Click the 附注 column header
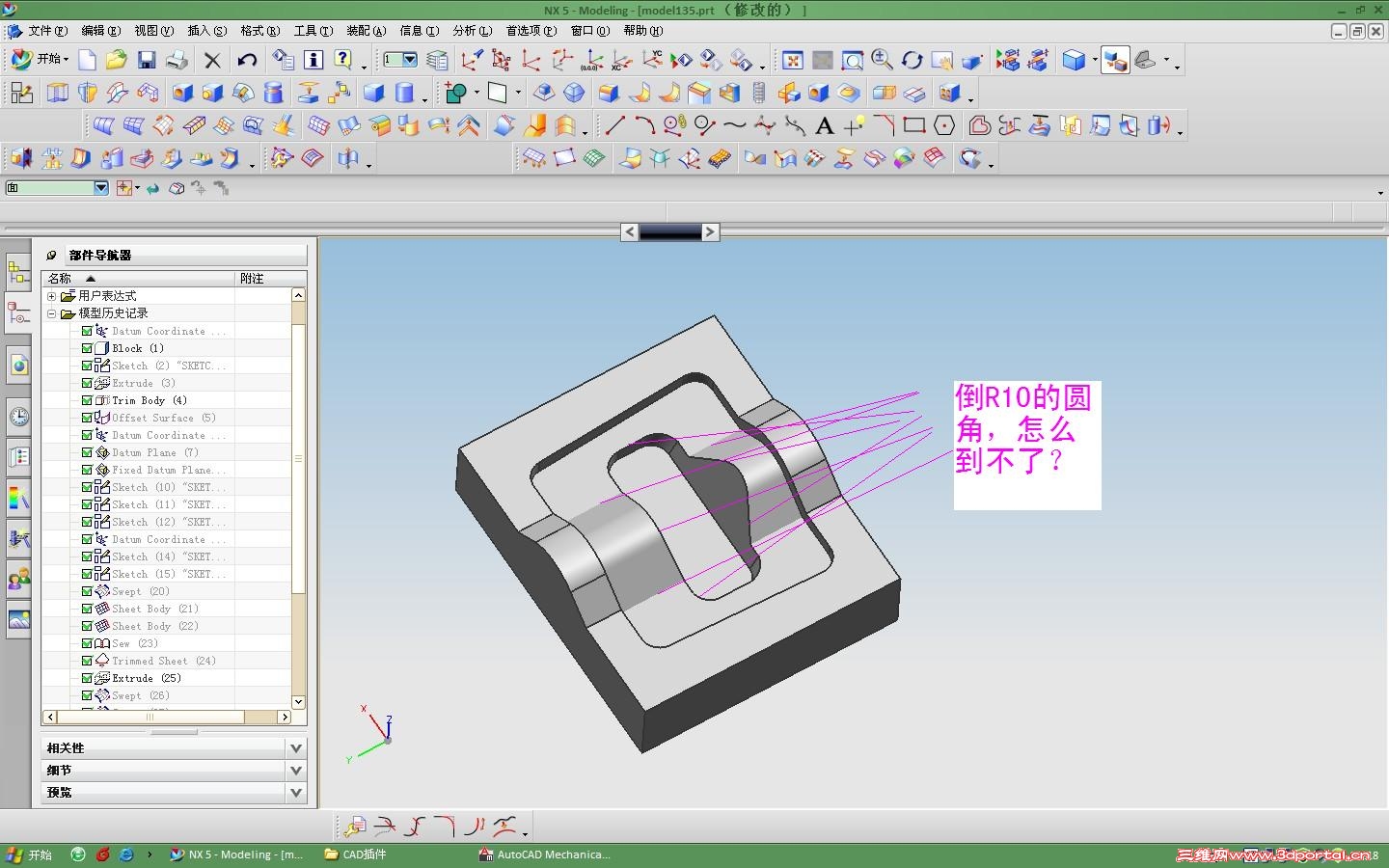Viewport: 1389px width, 868px height. tap(271, 278)
